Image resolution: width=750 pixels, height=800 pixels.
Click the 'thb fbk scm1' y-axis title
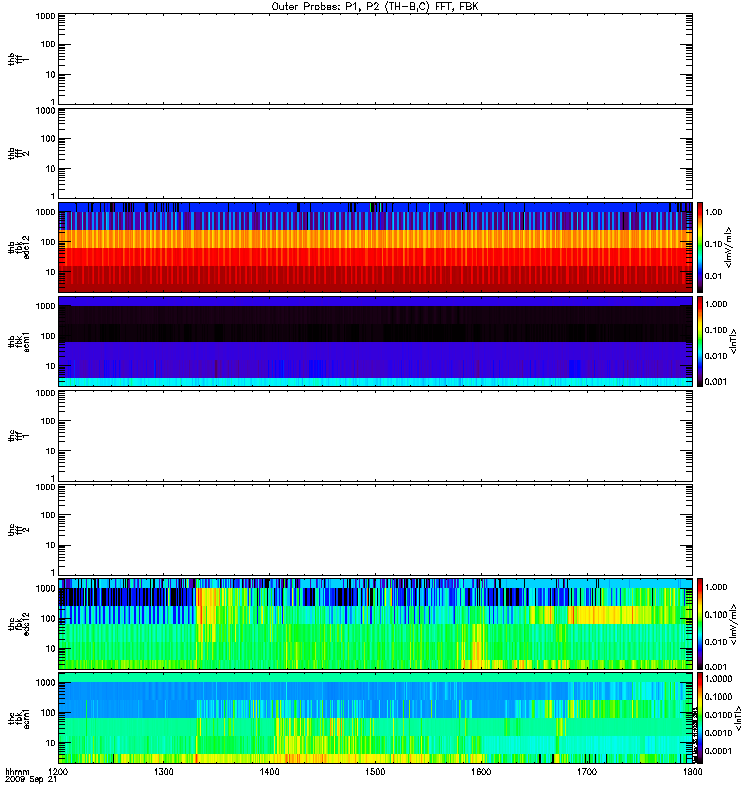click(18, 341)
